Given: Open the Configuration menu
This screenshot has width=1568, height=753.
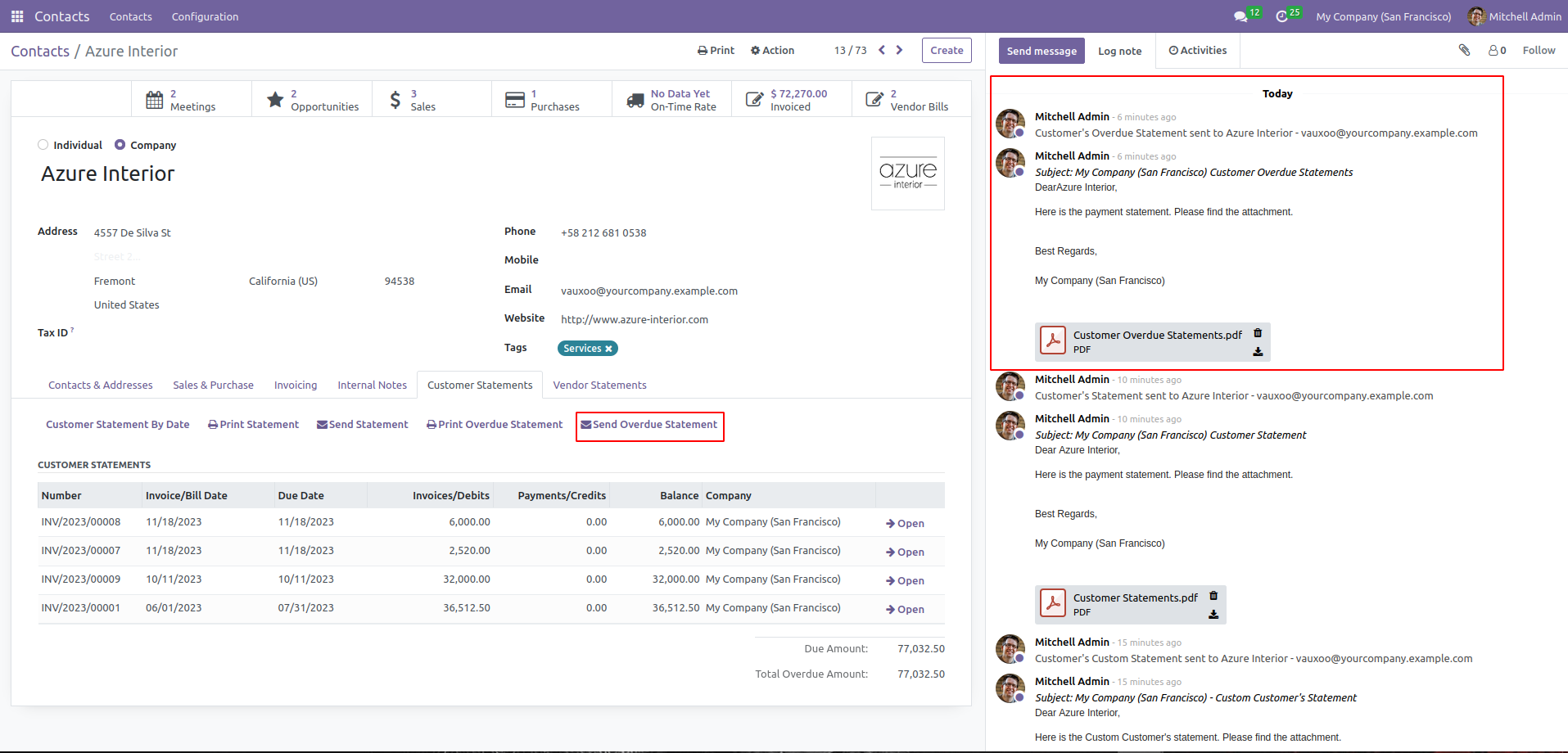Looking at the screenshot, I should pos(205,16).
